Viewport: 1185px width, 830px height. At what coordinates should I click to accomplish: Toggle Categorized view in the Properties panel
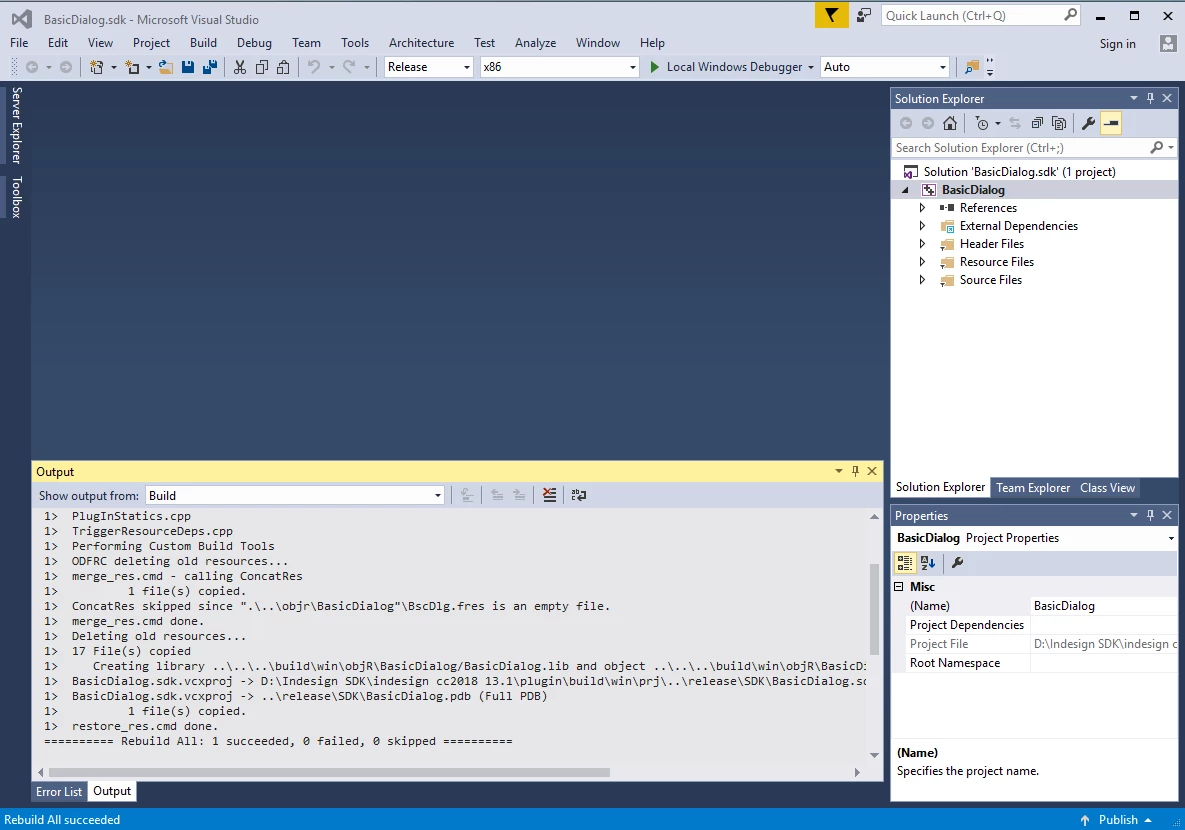coord(905,562)
